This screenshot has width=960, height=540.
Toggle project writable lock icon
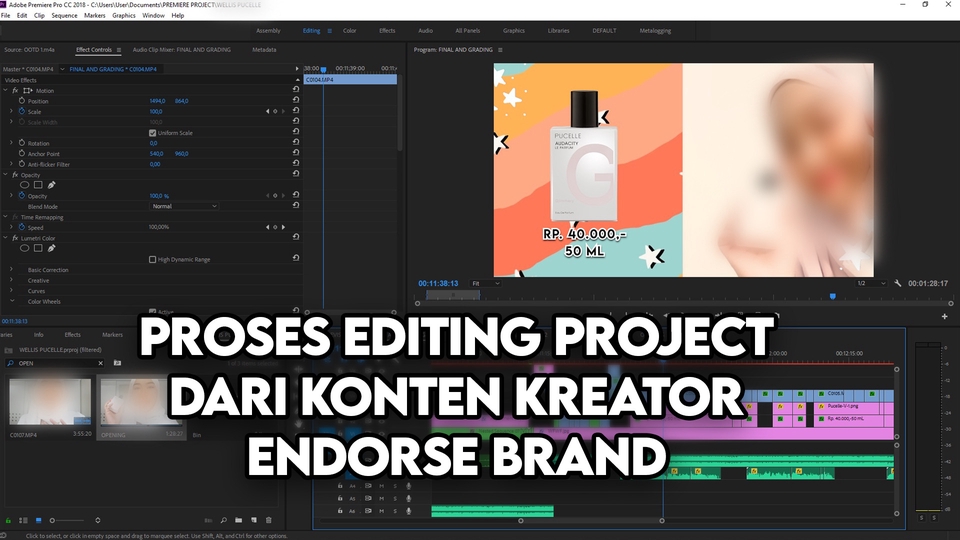click(9, 520)
